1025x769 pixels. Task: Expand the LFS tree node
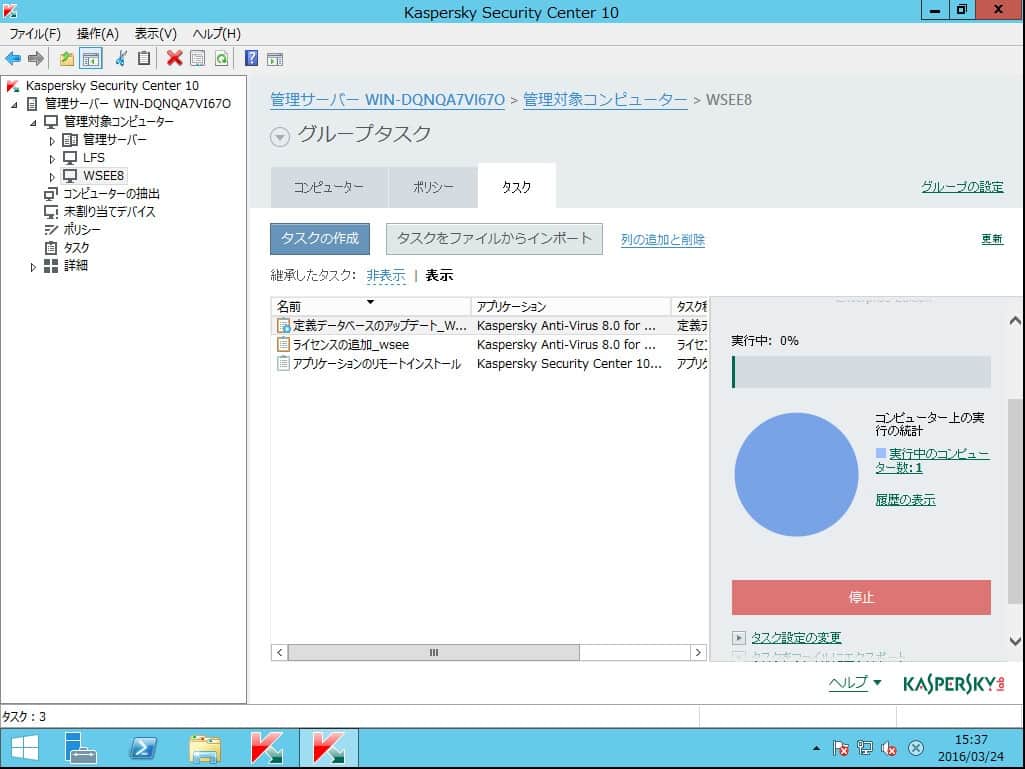[52, 159]
